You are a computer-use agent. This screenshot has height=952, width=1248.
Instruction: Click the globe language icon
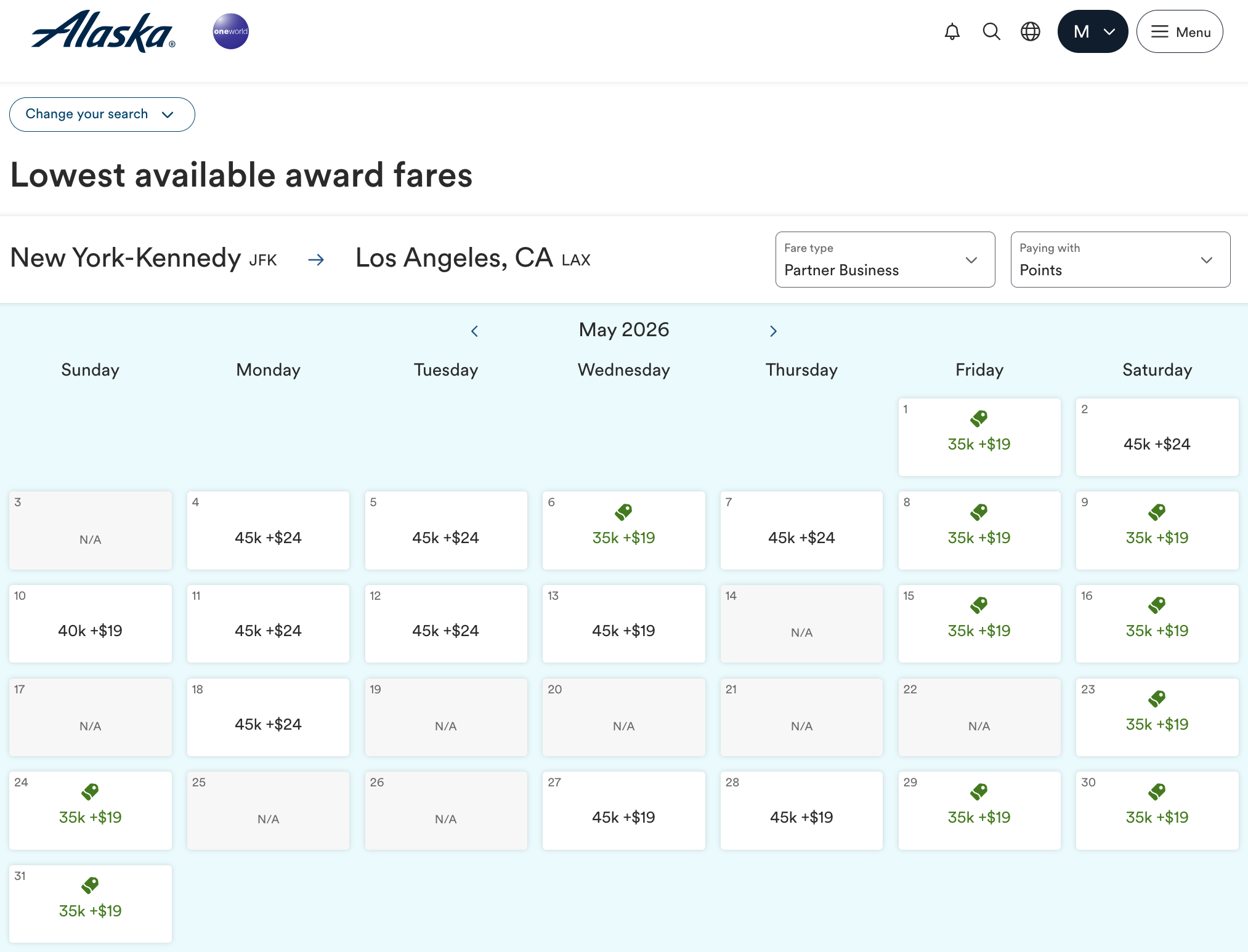coord(1030,31)
